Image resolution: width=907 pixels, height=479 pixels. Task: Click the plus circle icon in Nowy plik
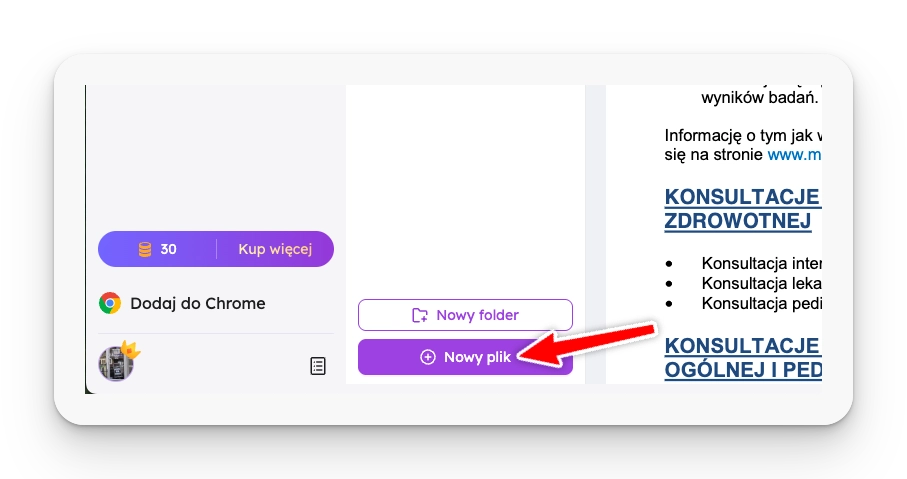[428, 357]
